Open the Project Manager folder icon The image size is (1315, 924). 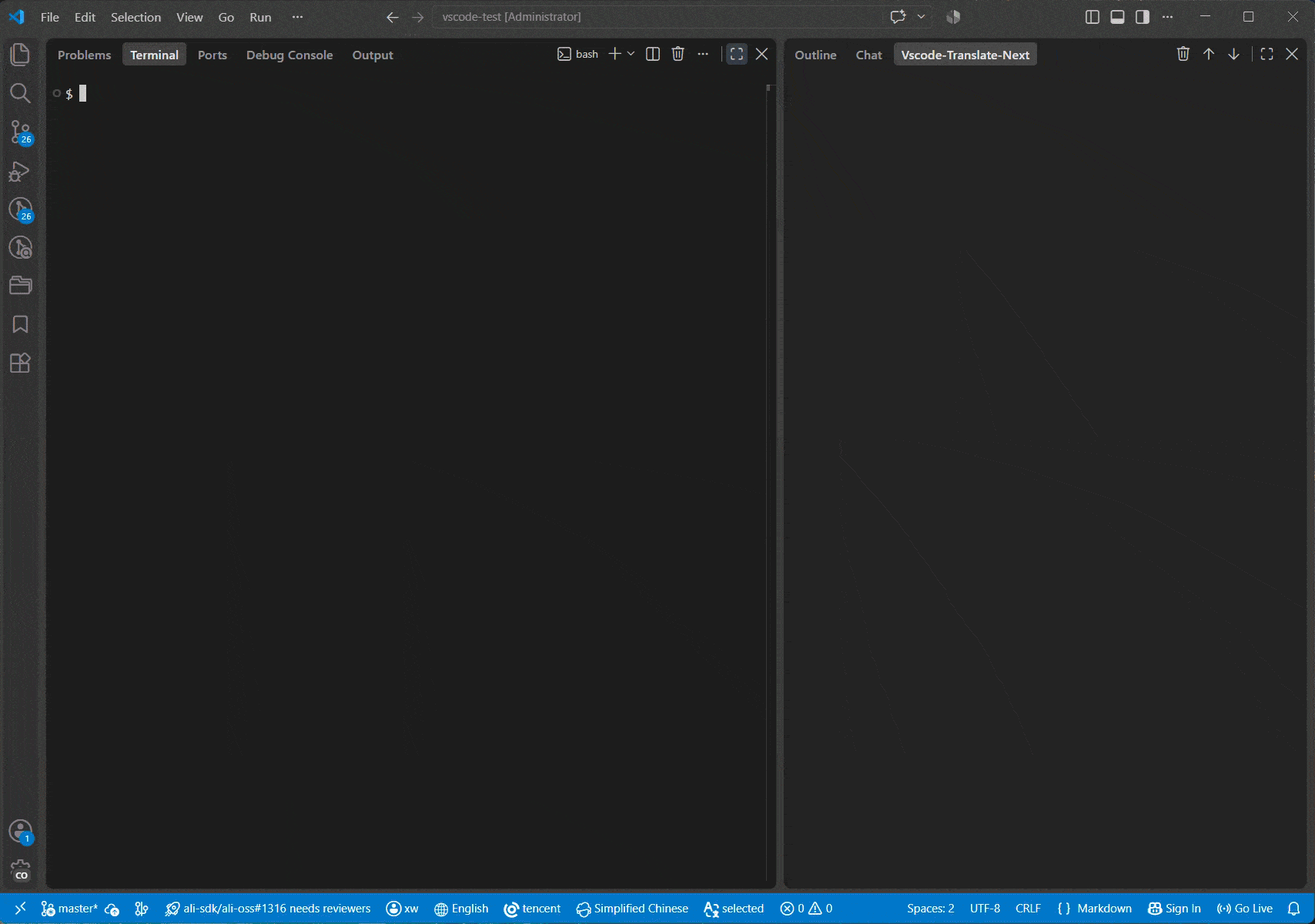click(x=20, y=286)
